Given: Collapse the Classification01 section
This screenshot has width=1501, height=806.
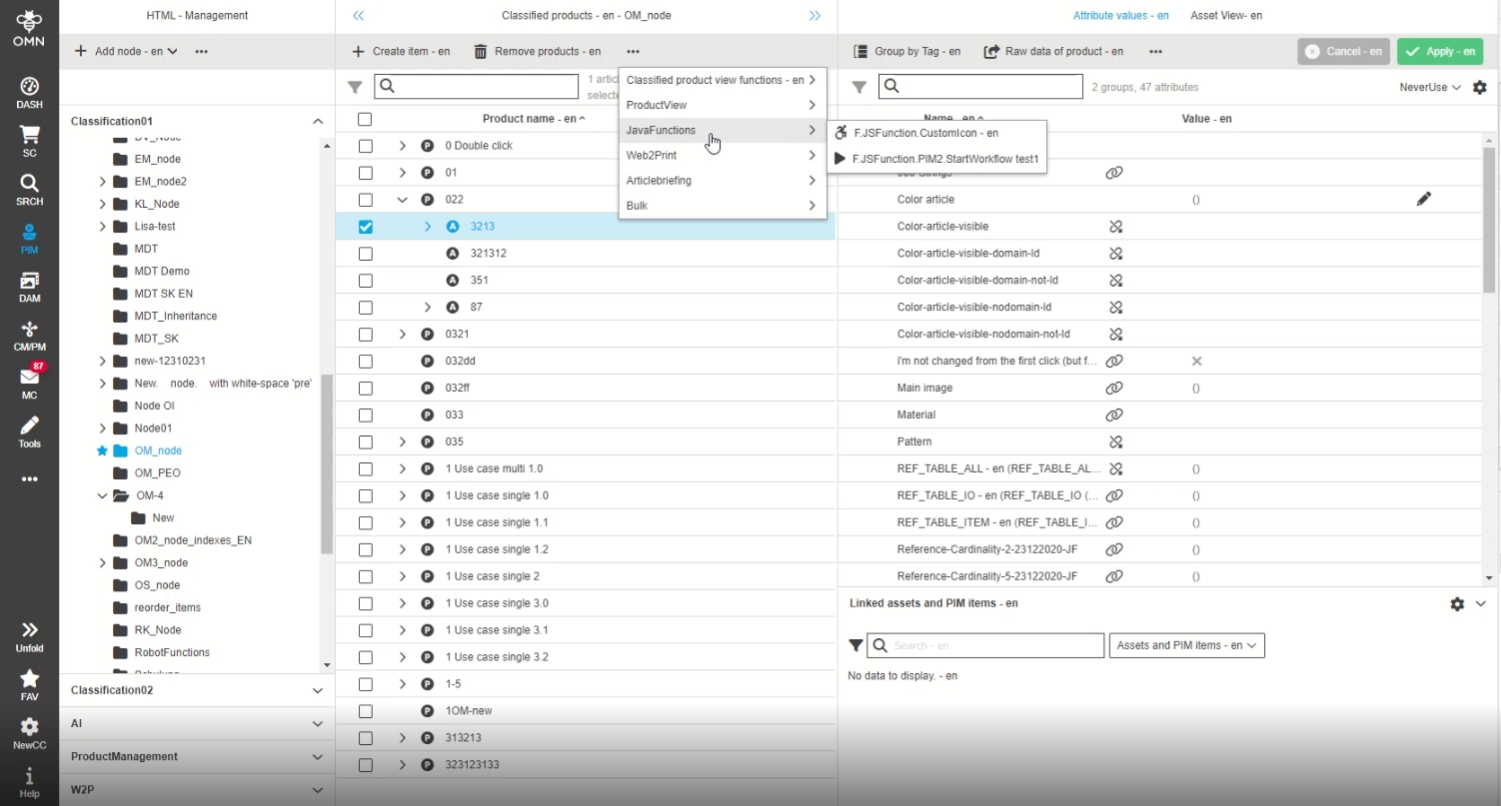Looking at the screenshot, I should coord(318,121).
